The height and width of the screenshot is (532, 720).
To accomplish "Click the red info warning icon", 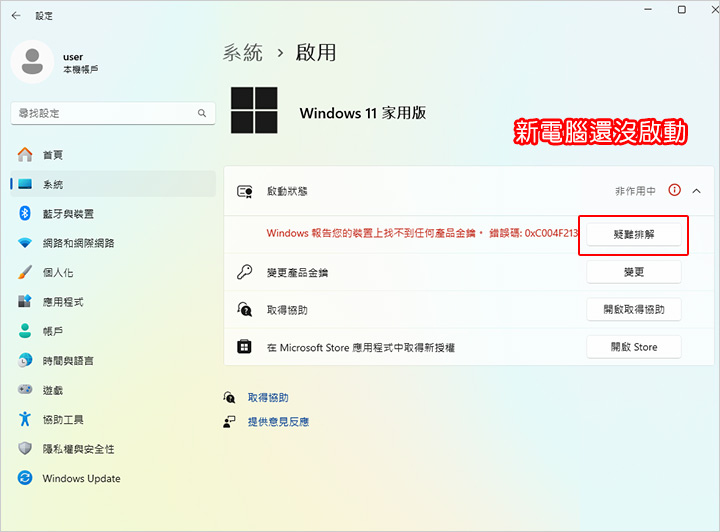I will 675,190.
